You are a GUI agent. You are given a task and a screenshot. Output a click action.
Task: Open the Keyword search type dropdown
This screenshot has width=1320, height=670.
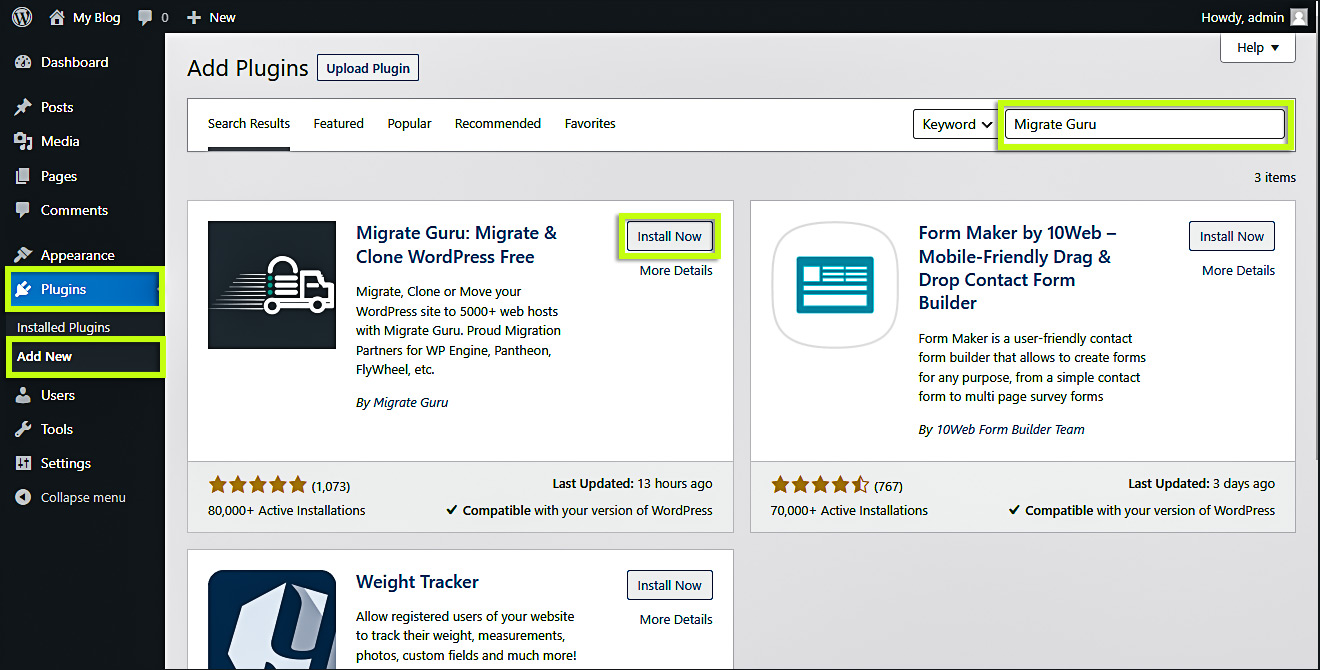click(x=954, y=124)
